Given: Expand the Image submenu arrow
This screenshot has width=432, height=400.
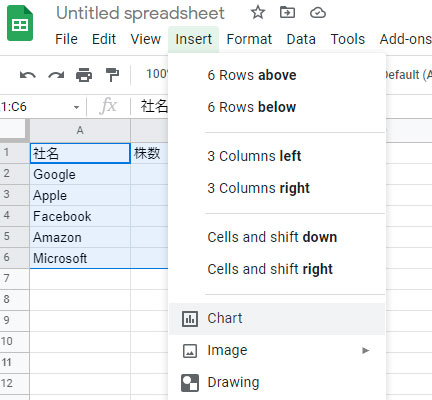Looking at the screenshot, I should (x=366, y=350).
